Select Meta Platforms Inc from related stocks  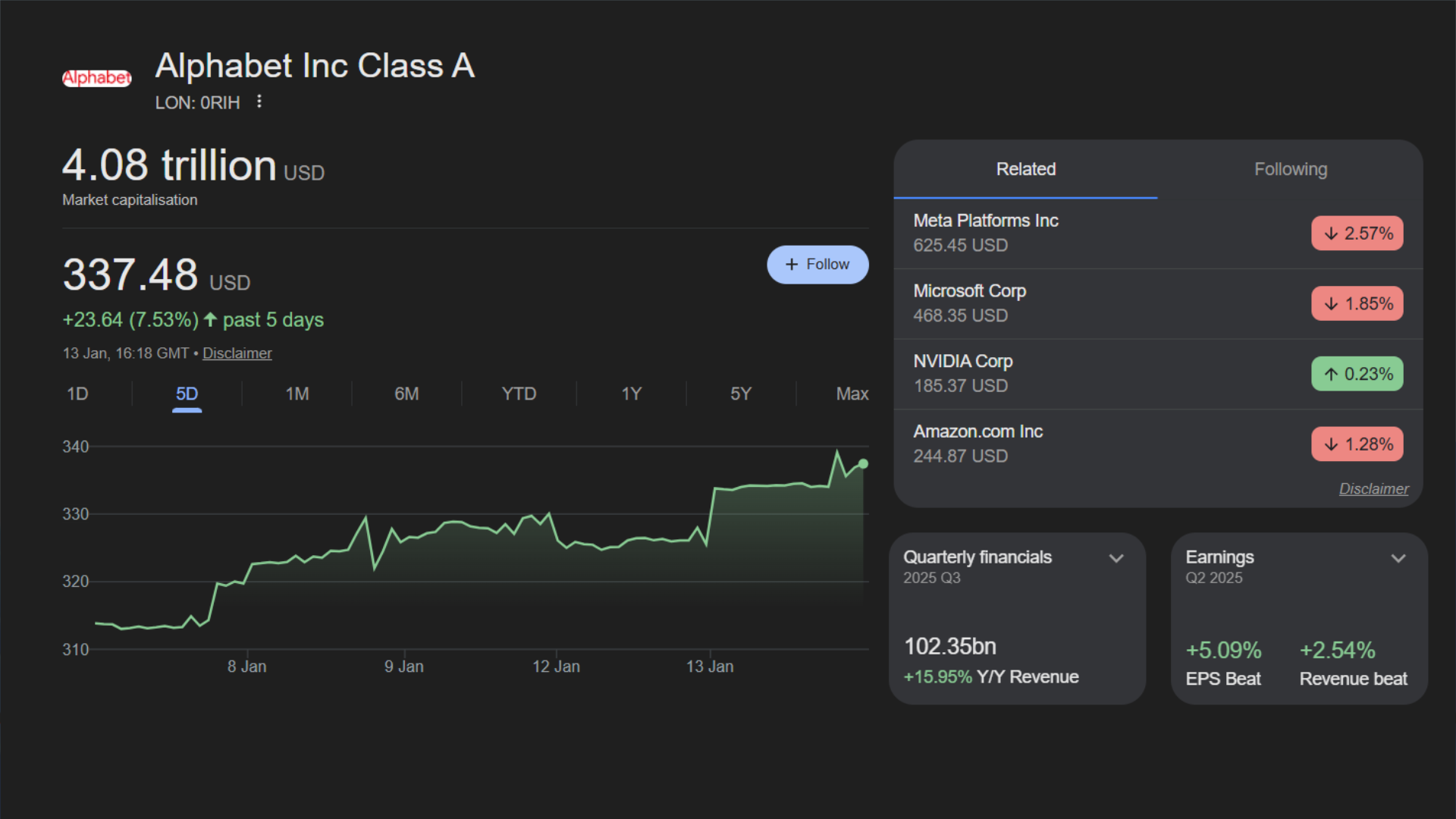point(986,220)
